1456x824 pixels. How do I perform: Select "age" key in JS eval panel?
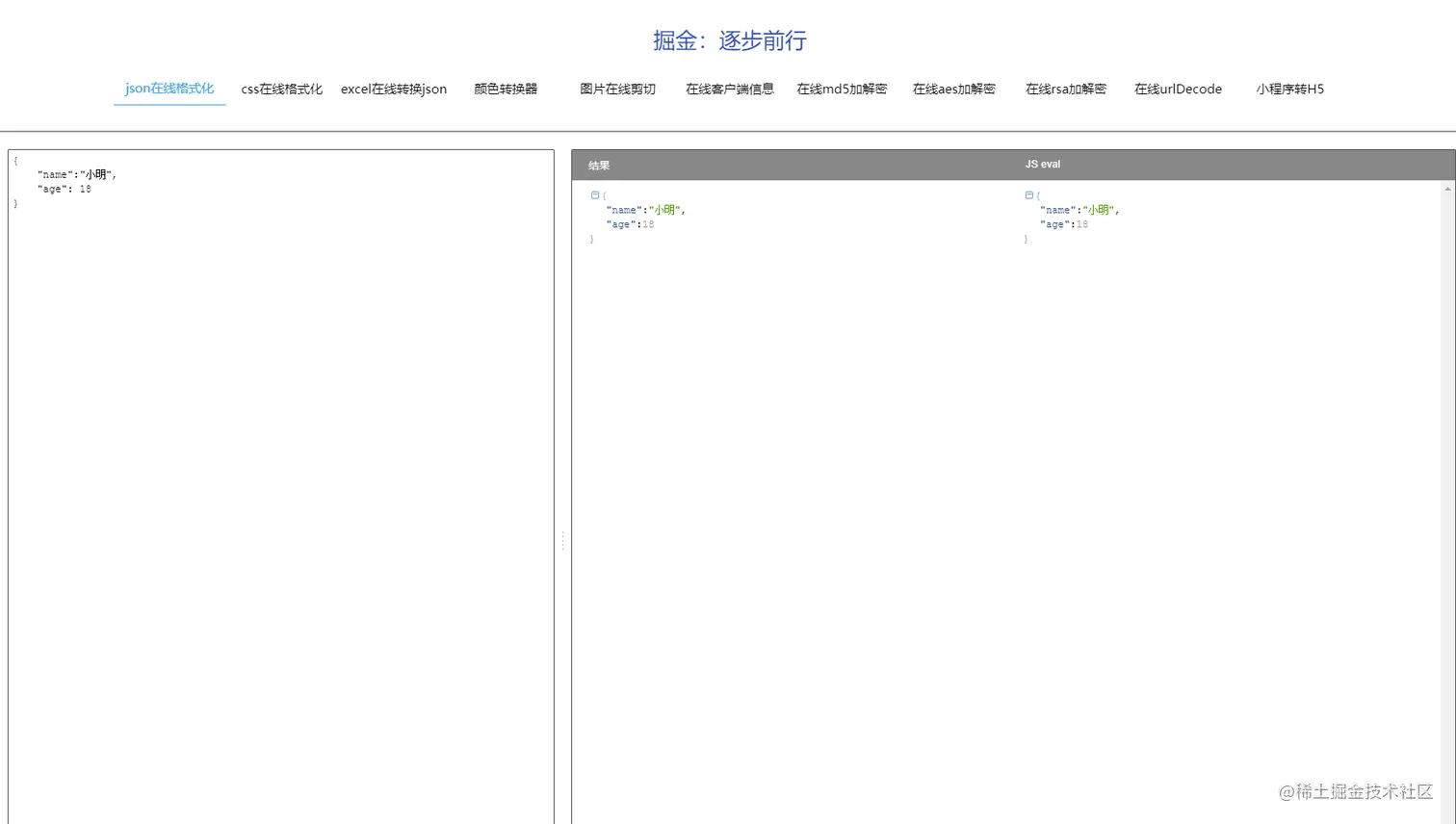coord(1055,224)
